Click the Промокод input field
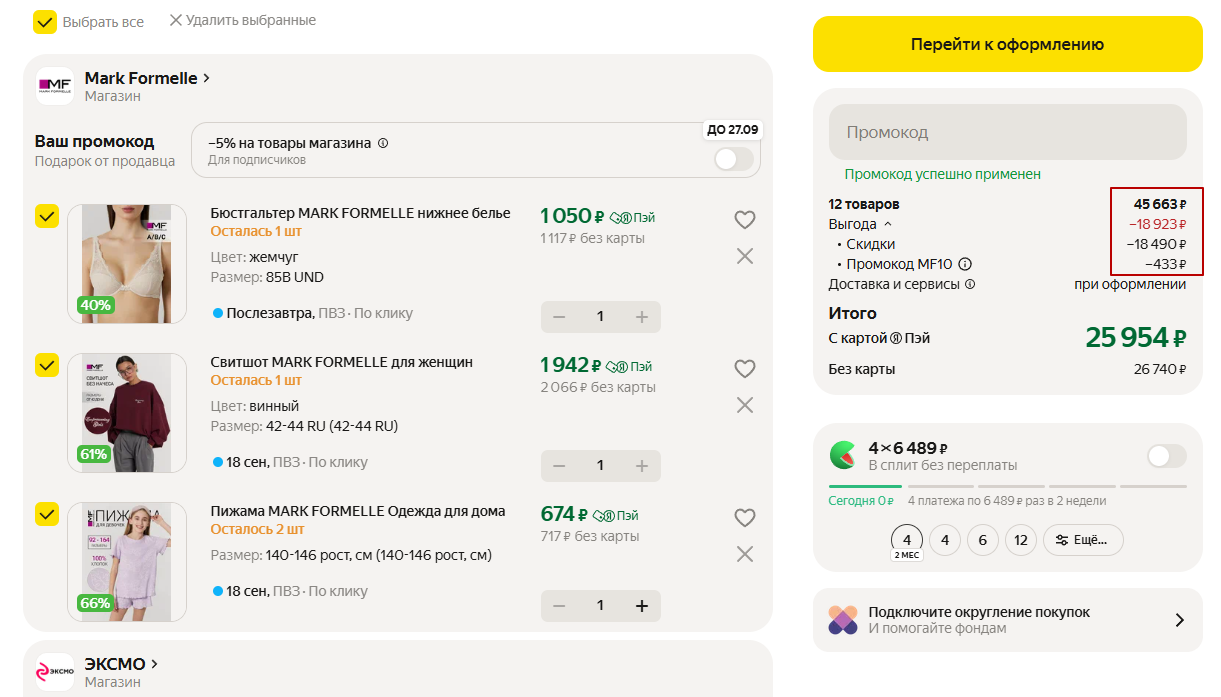Screen dimensions: 1221x697 pos(1007,133)
